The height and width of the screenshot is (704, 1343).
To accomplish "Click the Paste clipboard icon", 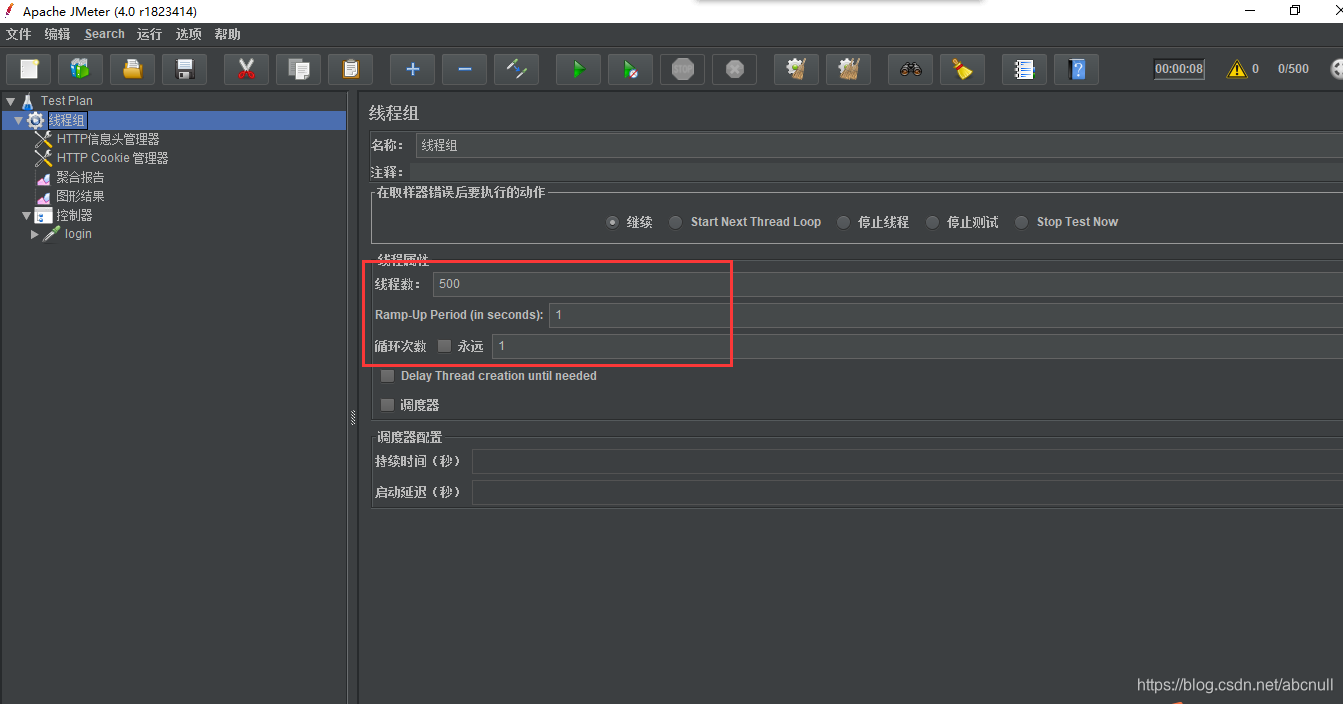I will tap(350, 69).
